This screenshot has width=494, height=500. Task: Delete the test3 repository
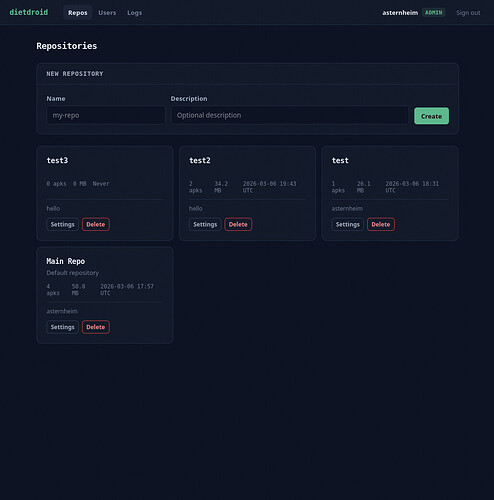coord(96,224)
